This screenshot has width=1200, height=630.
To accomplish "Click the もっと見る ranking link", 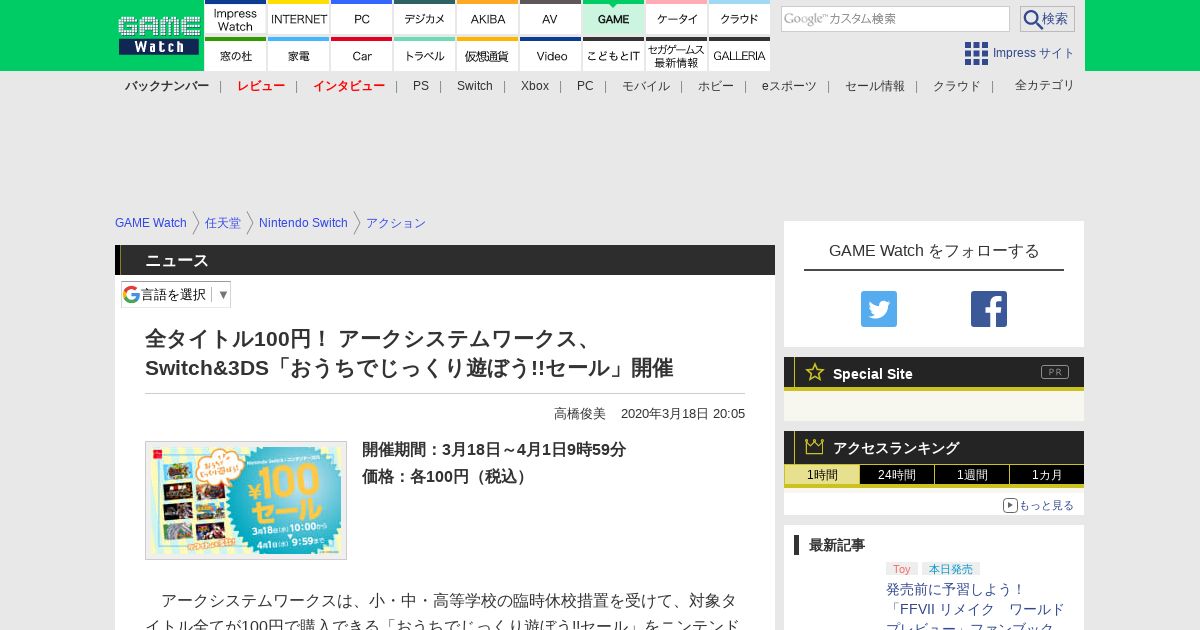I will click(1046, 505).
